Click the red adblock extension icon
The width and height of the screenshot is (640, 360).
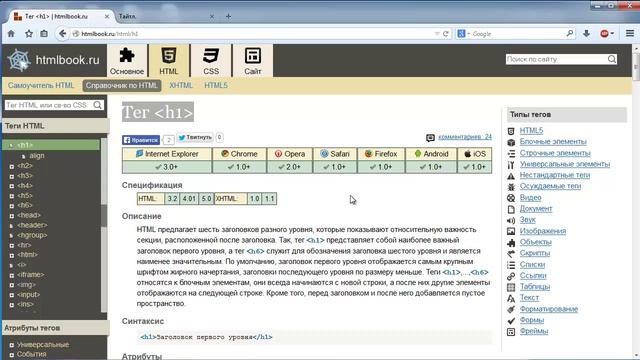coord(604,33)
